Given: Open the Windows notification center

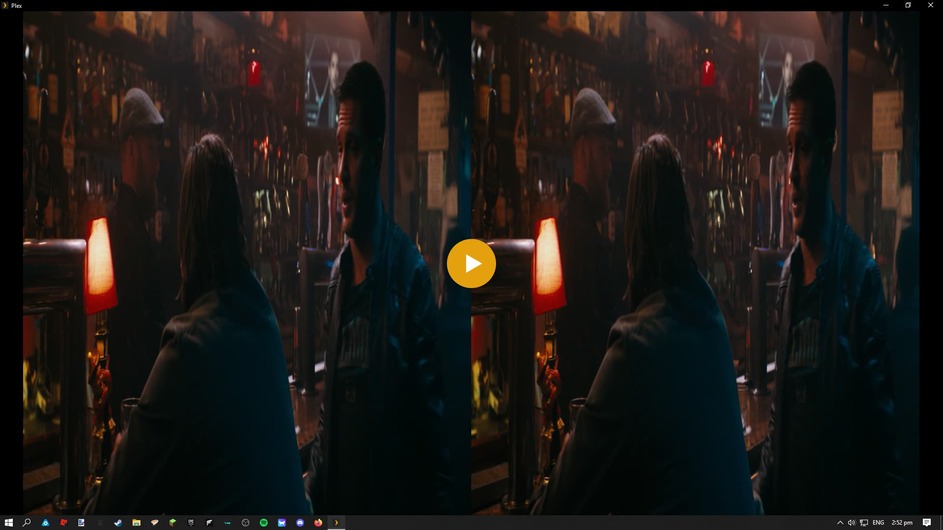Looking at the screenshot, I should 927,523.
